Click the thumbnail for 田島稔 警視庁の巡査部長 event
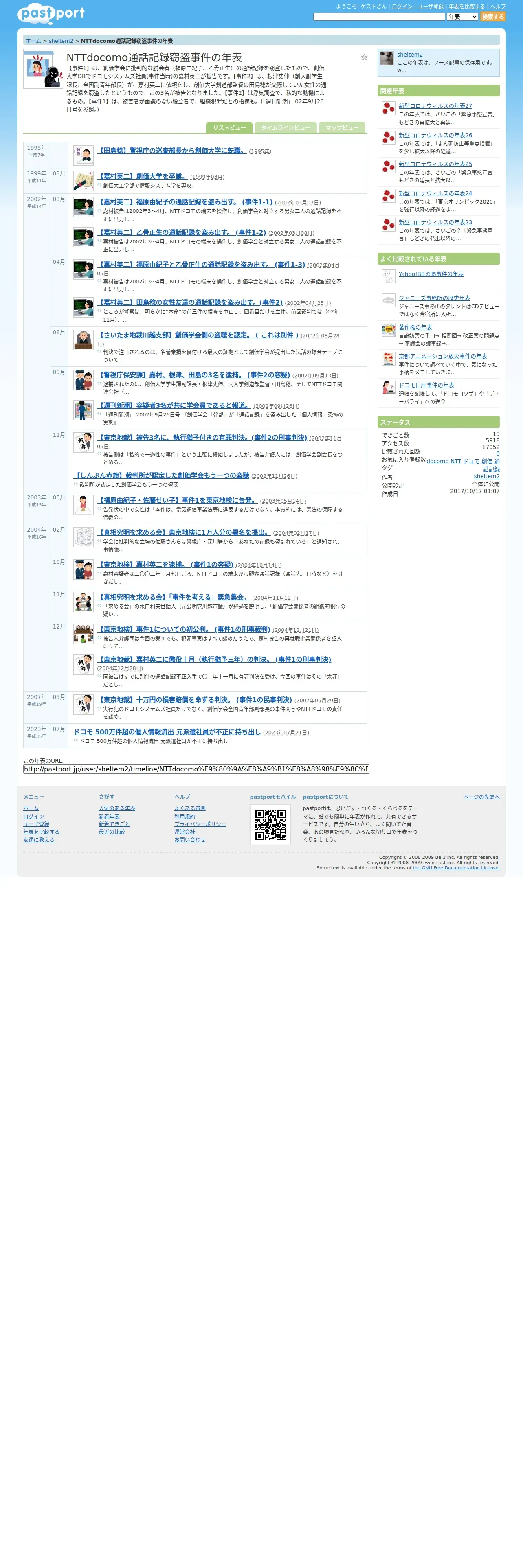The height and width of the screenshot is (1568, 523). pyautogui.click(x=84, y=155)
